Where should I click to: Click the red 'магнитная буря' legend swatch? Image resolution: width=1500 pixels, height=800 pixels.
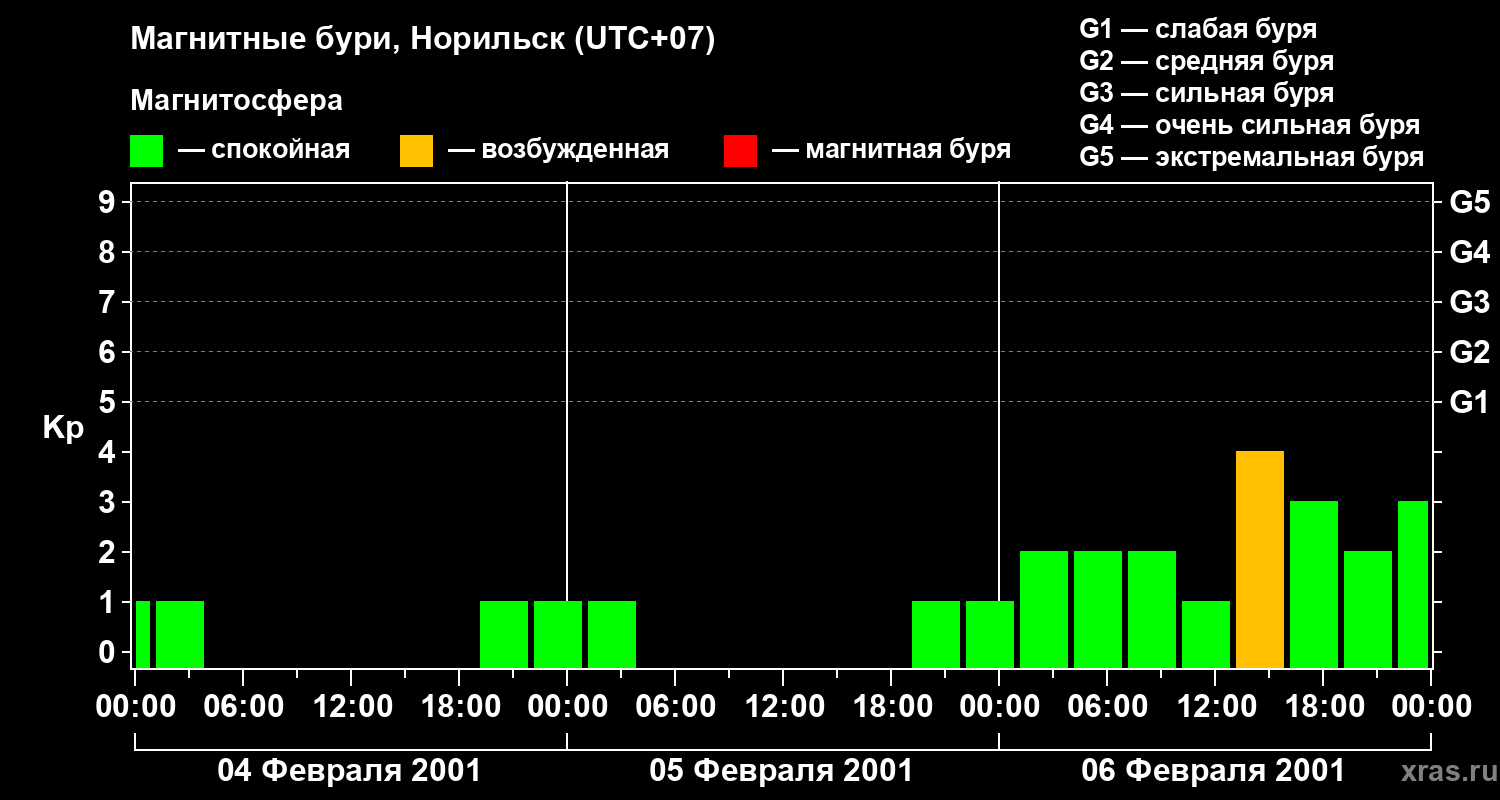[740, 151]
